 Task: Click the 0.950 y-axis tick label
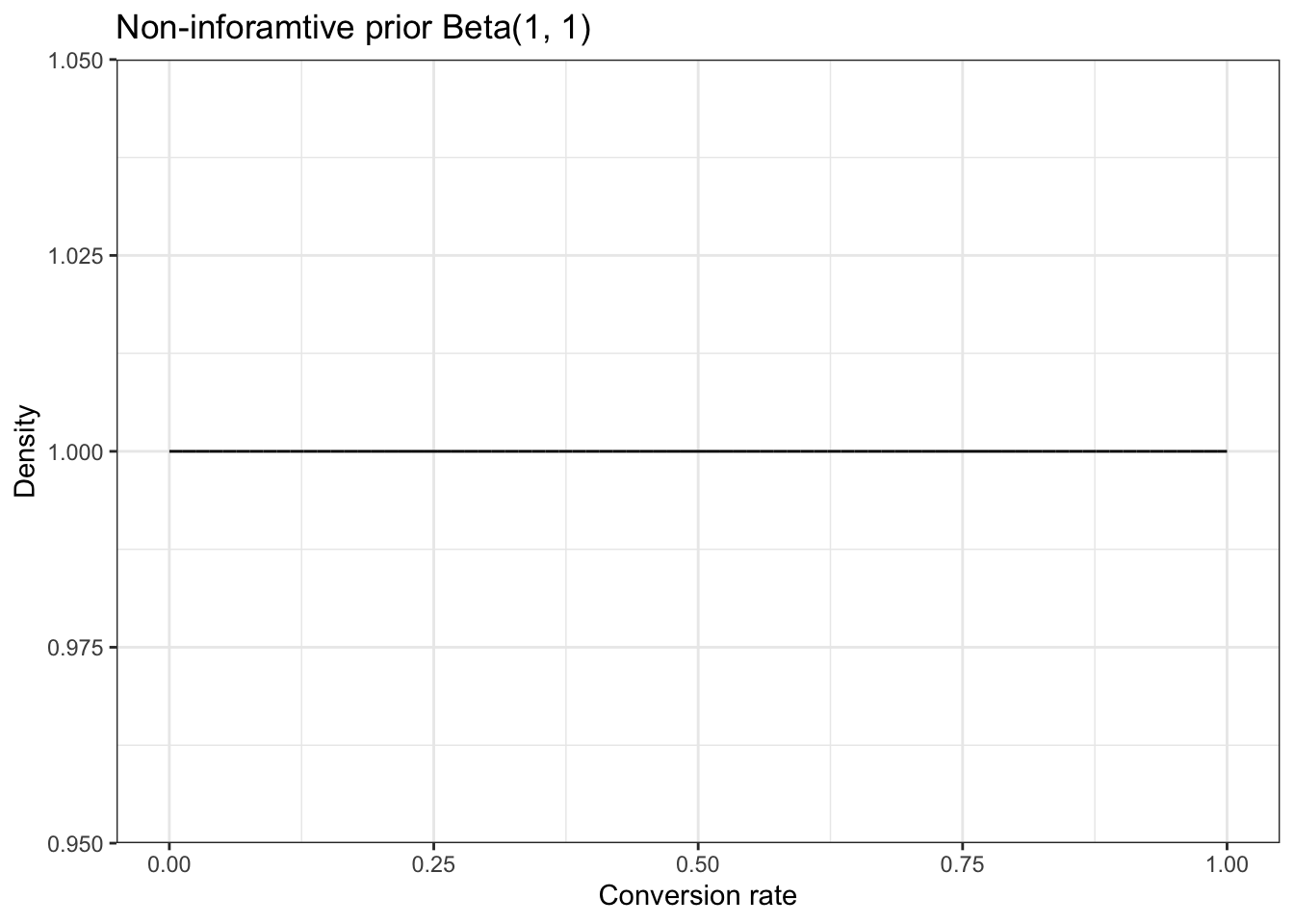pos(79,843)
